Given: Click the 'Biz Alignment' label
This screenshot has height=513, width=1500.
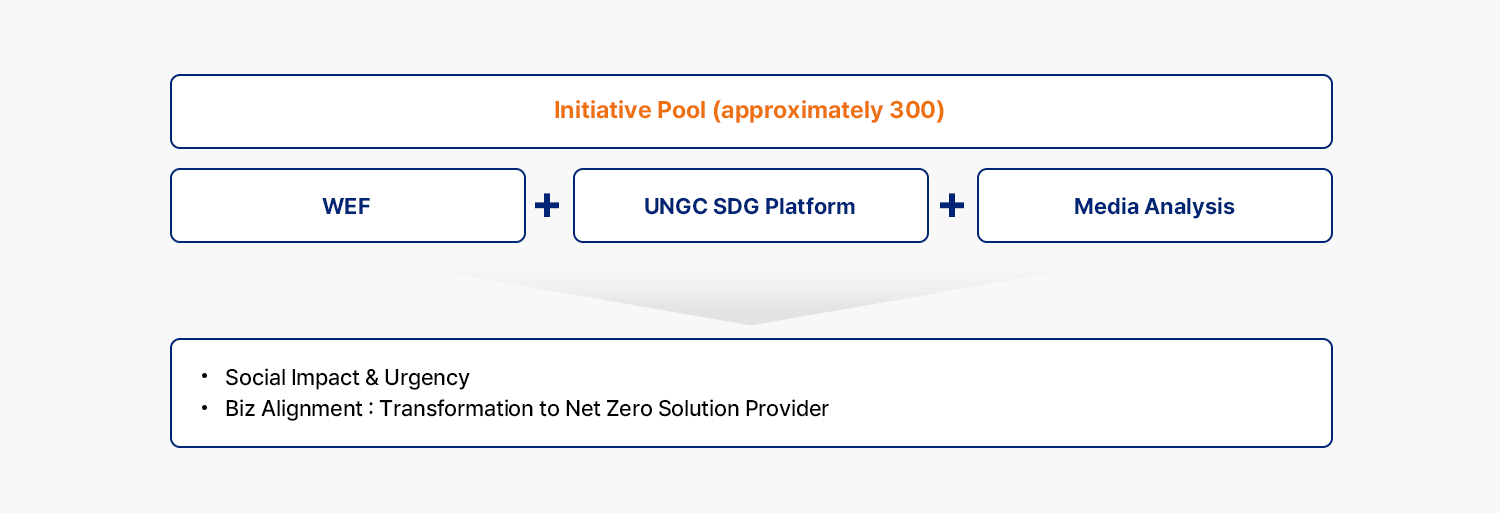Looking at the screenshot, I should 291,408.
